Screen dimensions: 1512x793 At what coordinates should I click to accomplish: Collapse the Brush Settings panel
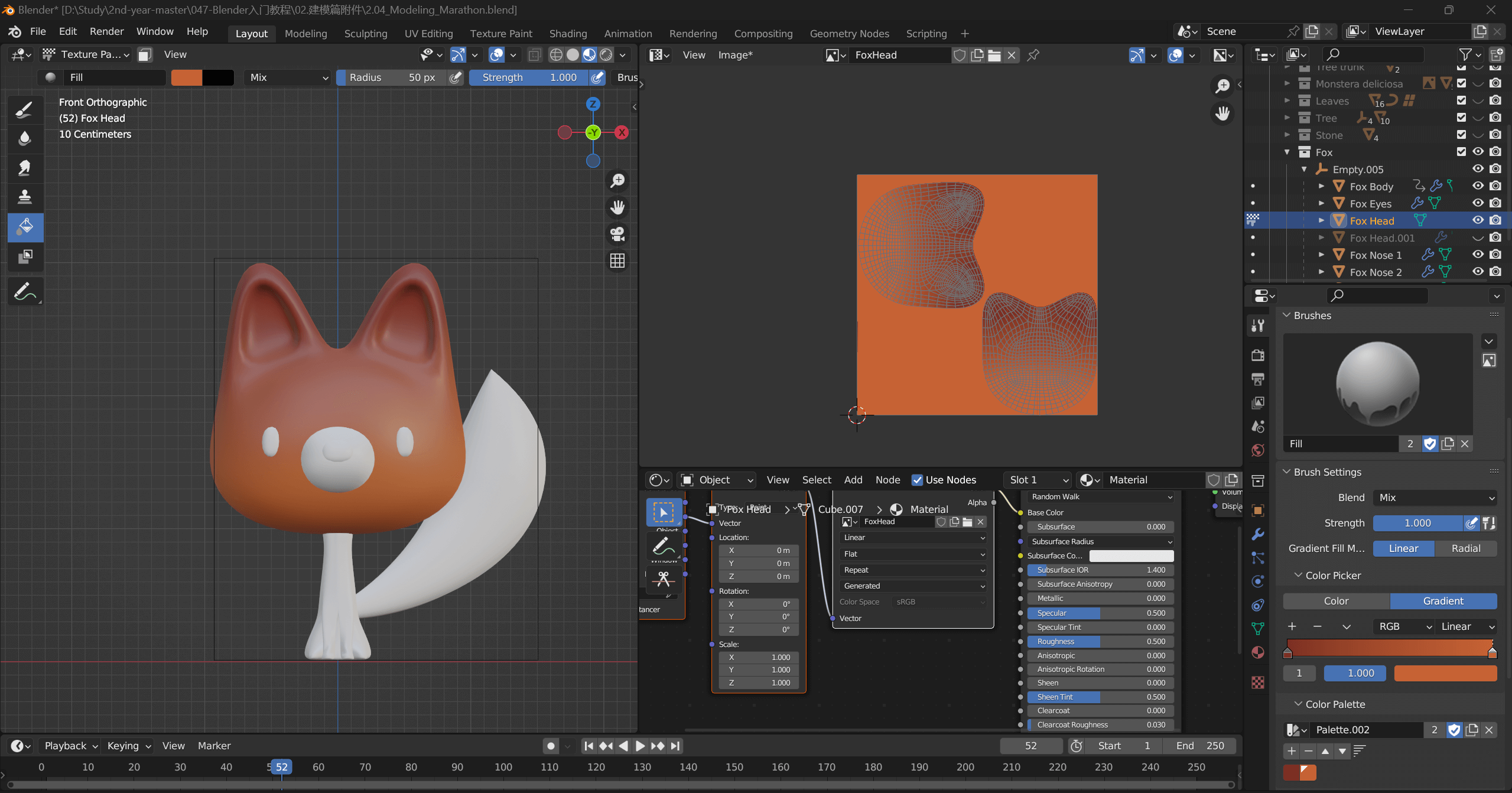pos(1287,472)
